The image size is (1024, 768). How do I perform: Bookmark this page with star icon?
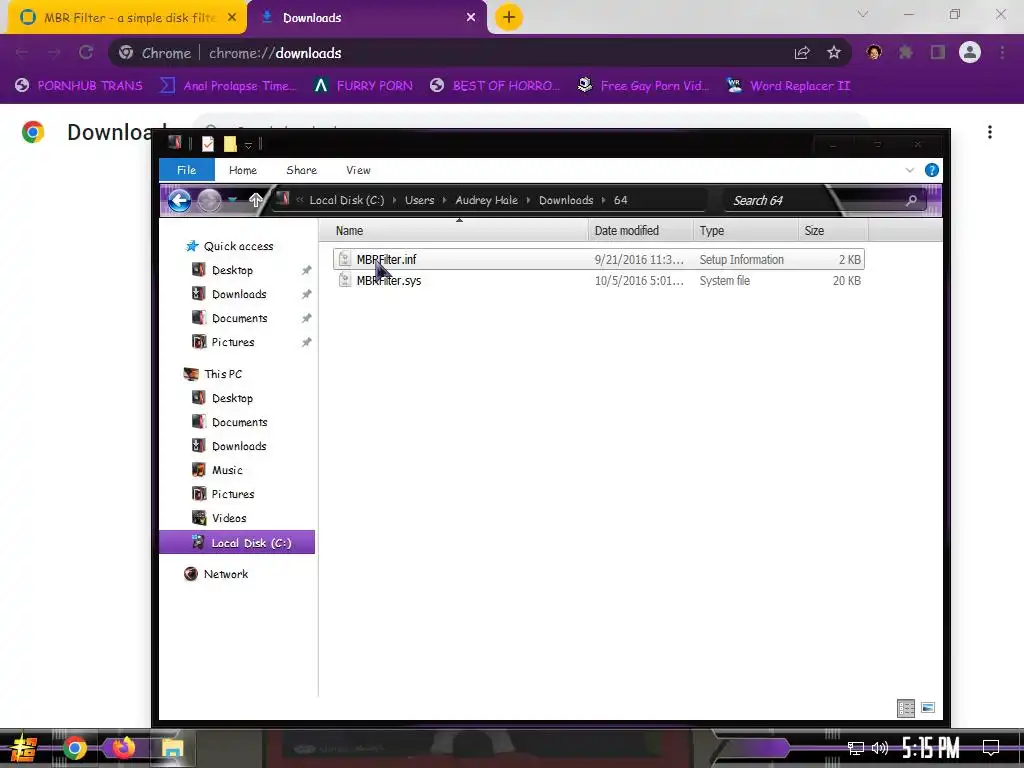[x=833, y=53]
